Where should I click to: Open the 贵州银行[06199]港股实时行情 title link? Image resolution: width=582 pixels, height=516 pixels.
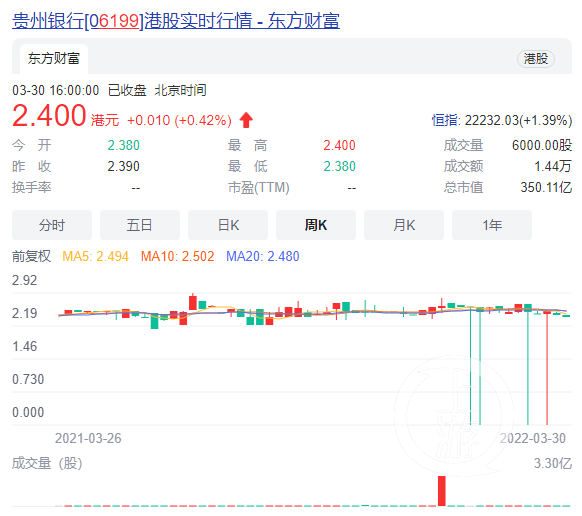pos(176,20)
